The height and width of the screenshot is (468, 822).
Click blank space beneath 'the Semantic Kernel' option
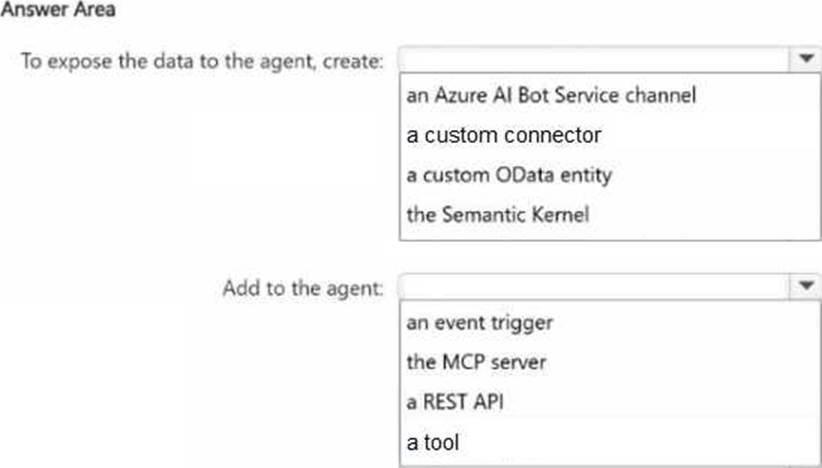click(600, 232)
